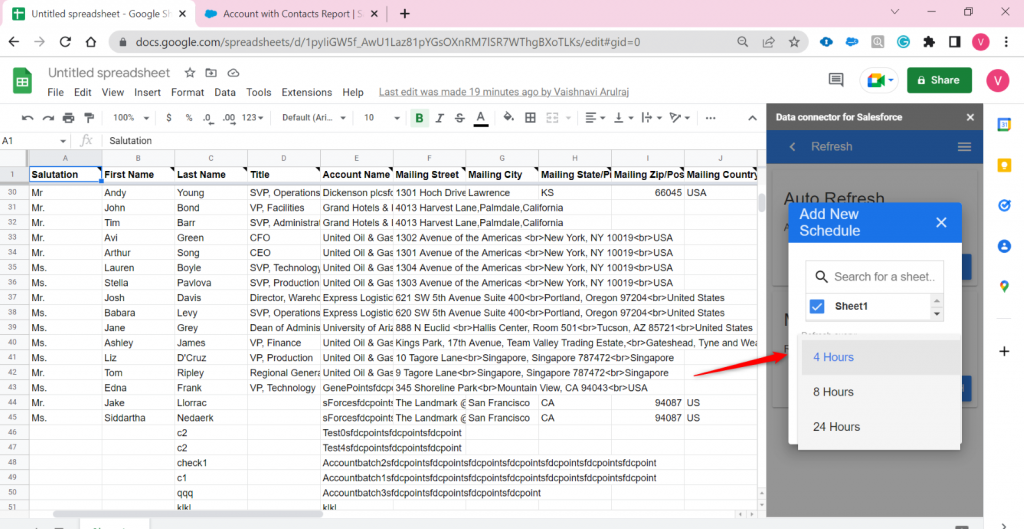Open the Borders tool
This screenshot has height=529, width=1024.
[x=530, y=118]
